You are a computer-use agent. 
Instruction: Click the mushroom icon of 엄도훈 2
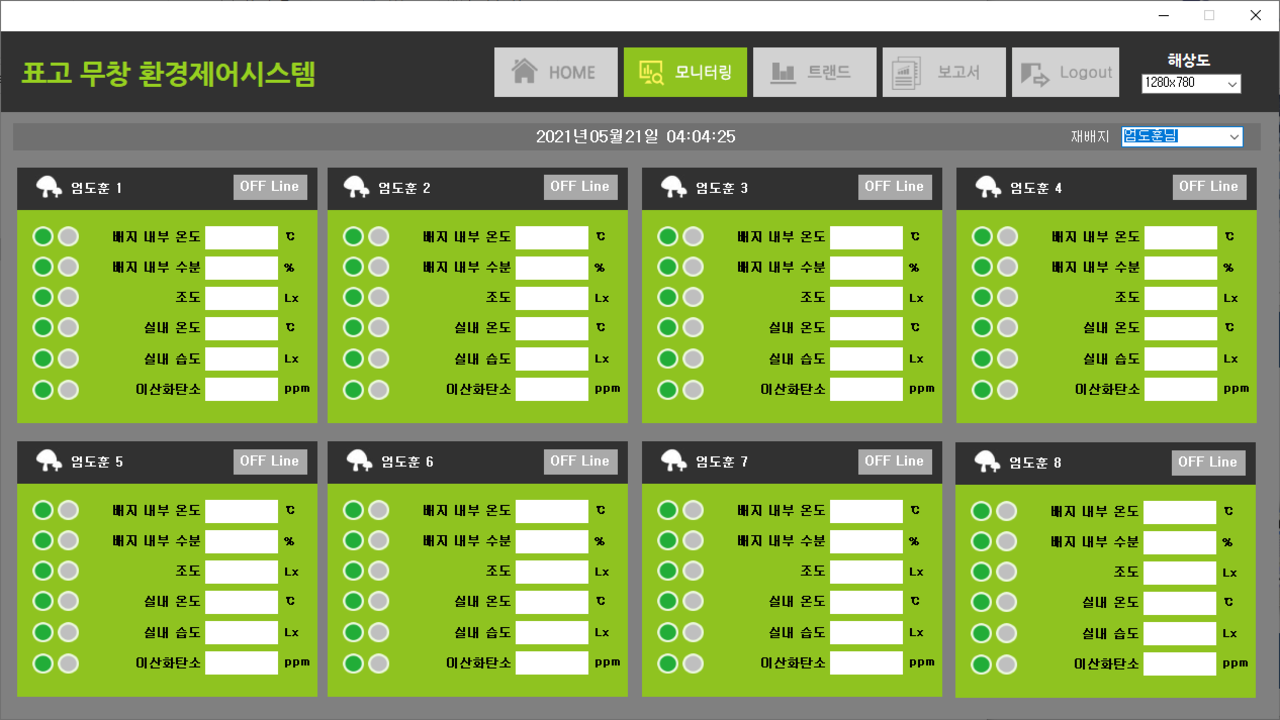(357, 187)
